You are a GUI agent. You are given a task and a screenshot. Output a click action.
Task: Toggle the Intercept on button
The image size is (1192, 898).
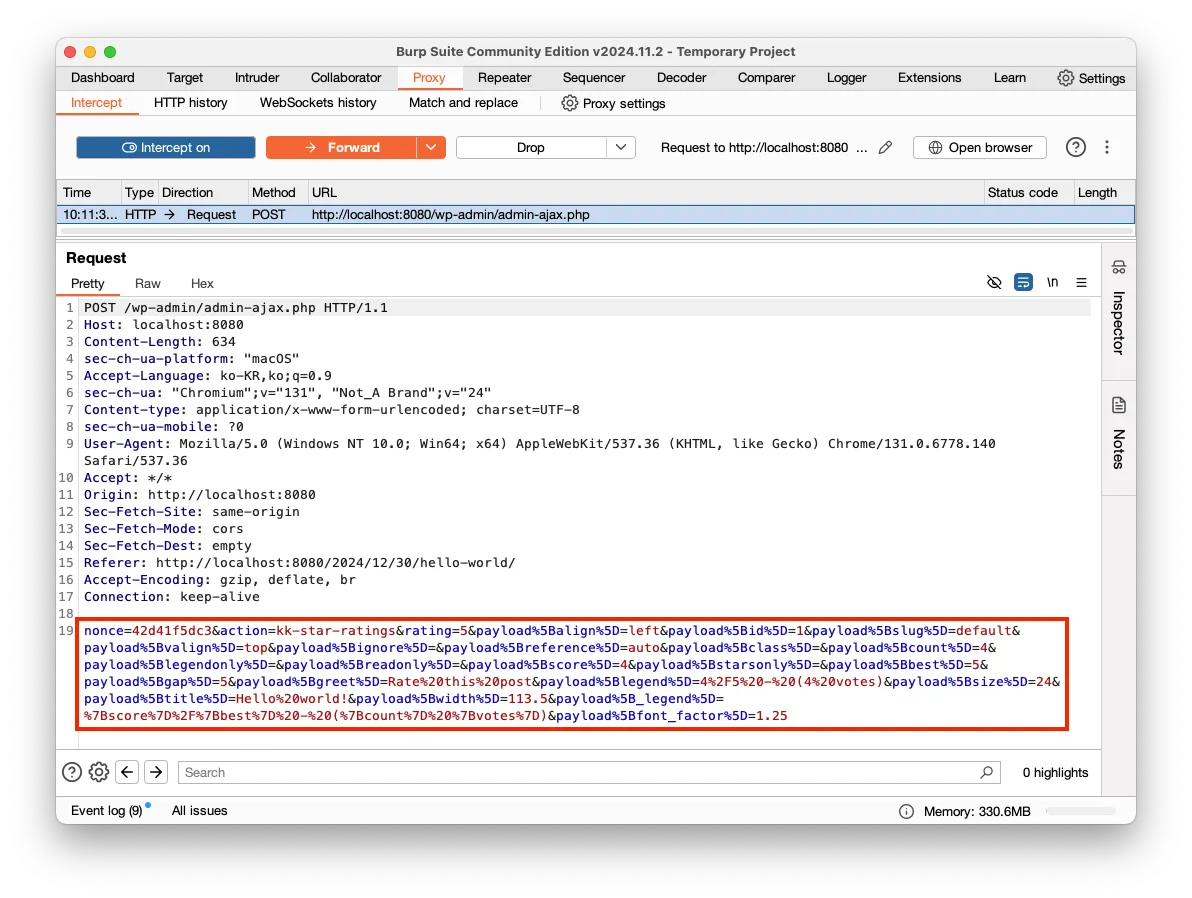(166, 148)
